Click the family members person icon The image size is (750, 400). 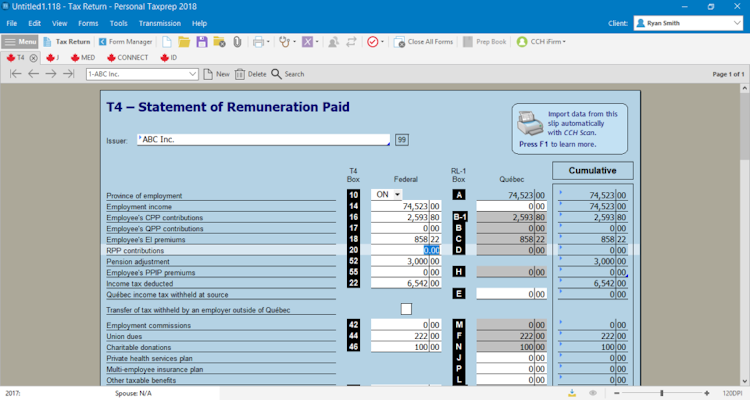pos(333,42)
